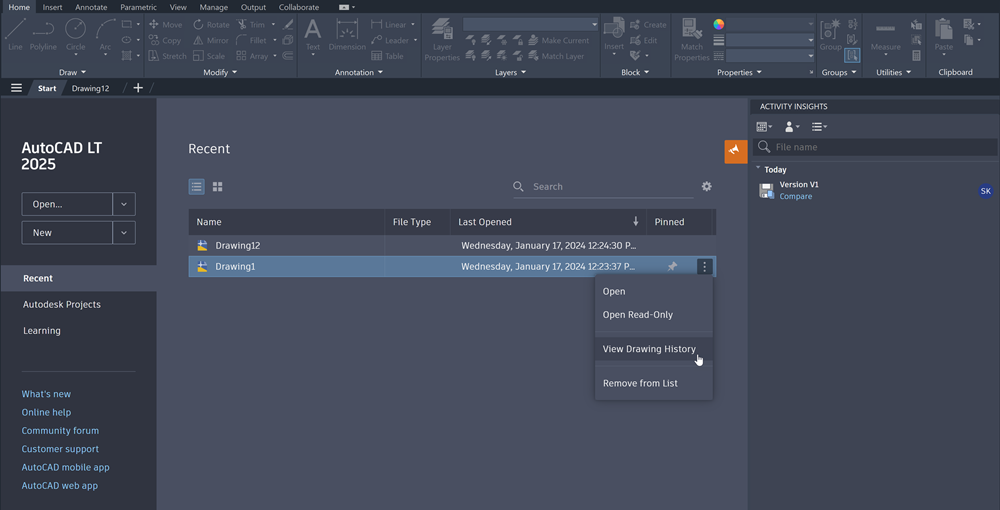
Task: Select the Line tool
Action: click(15, 34)
